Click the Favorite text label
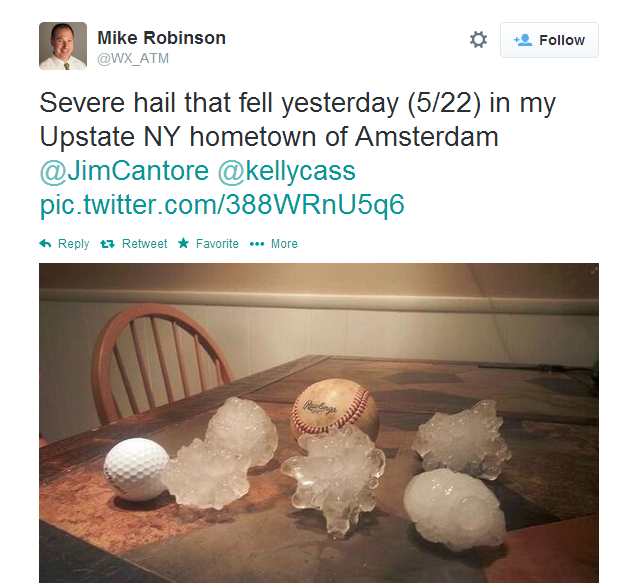 [x=217, y=244]
